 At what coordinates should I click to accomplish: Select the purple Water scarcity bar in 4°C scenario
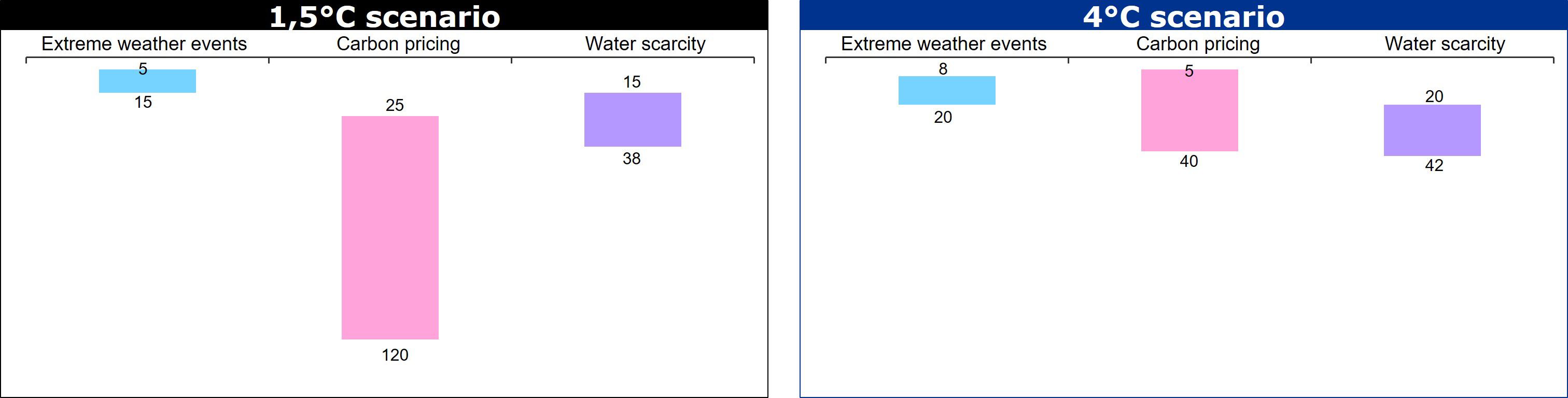[x=1432, y=130]
